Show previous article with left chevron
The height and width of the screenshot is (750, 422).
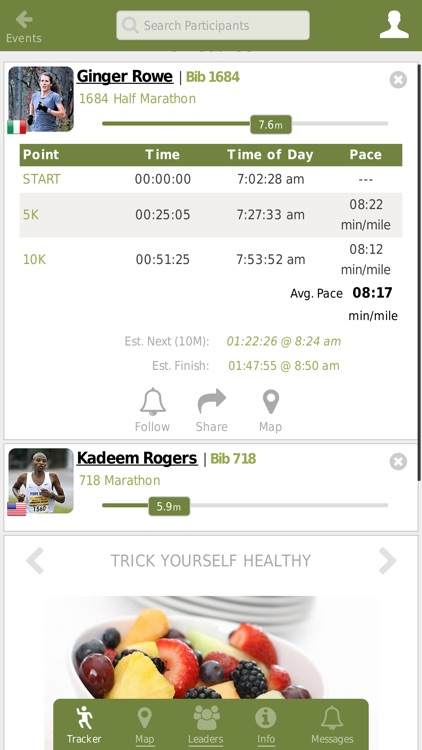click(x=35, y=561)
